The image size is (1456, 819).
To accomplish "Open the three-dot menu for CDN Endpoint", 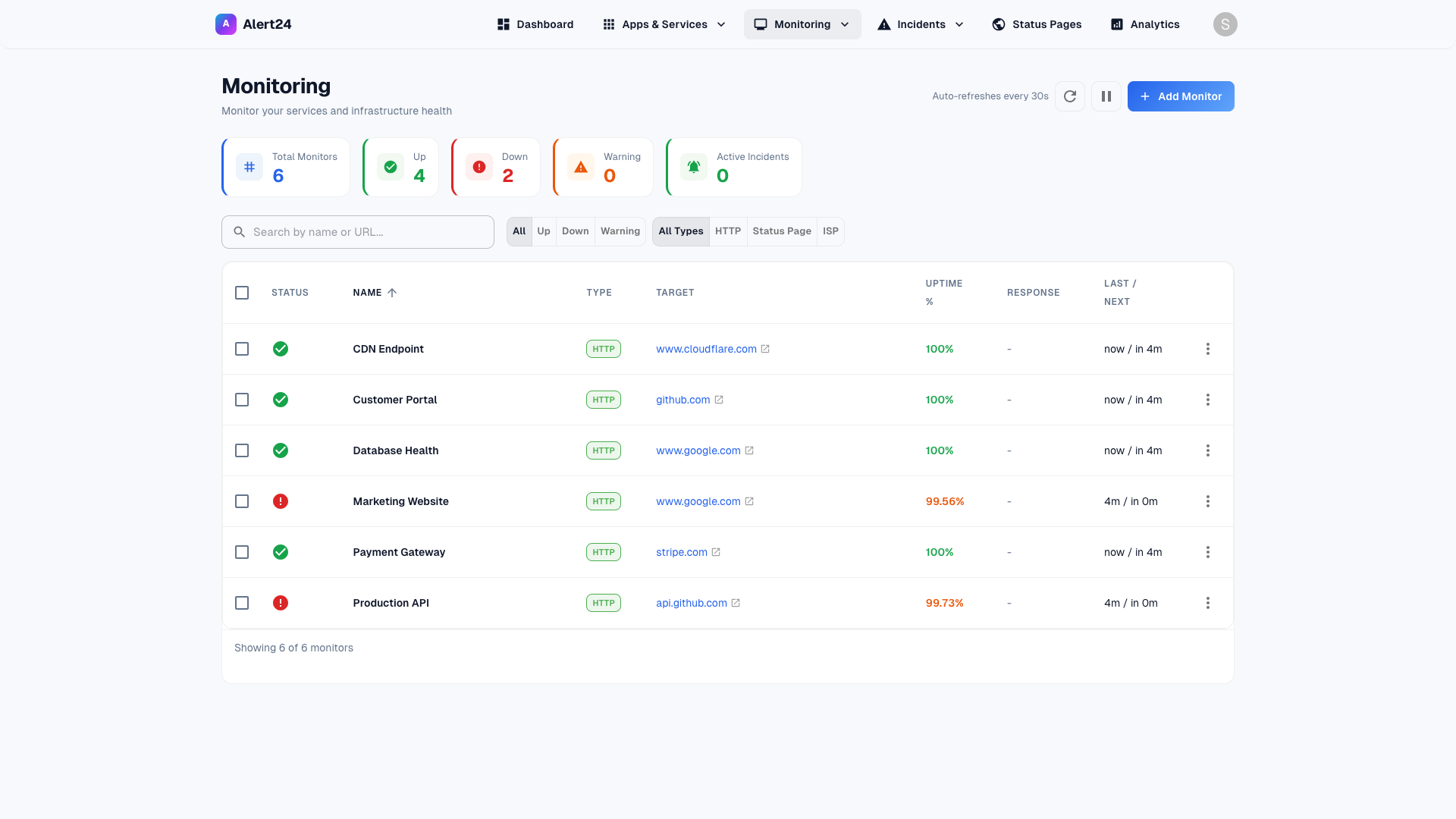I will point(1208,349).
